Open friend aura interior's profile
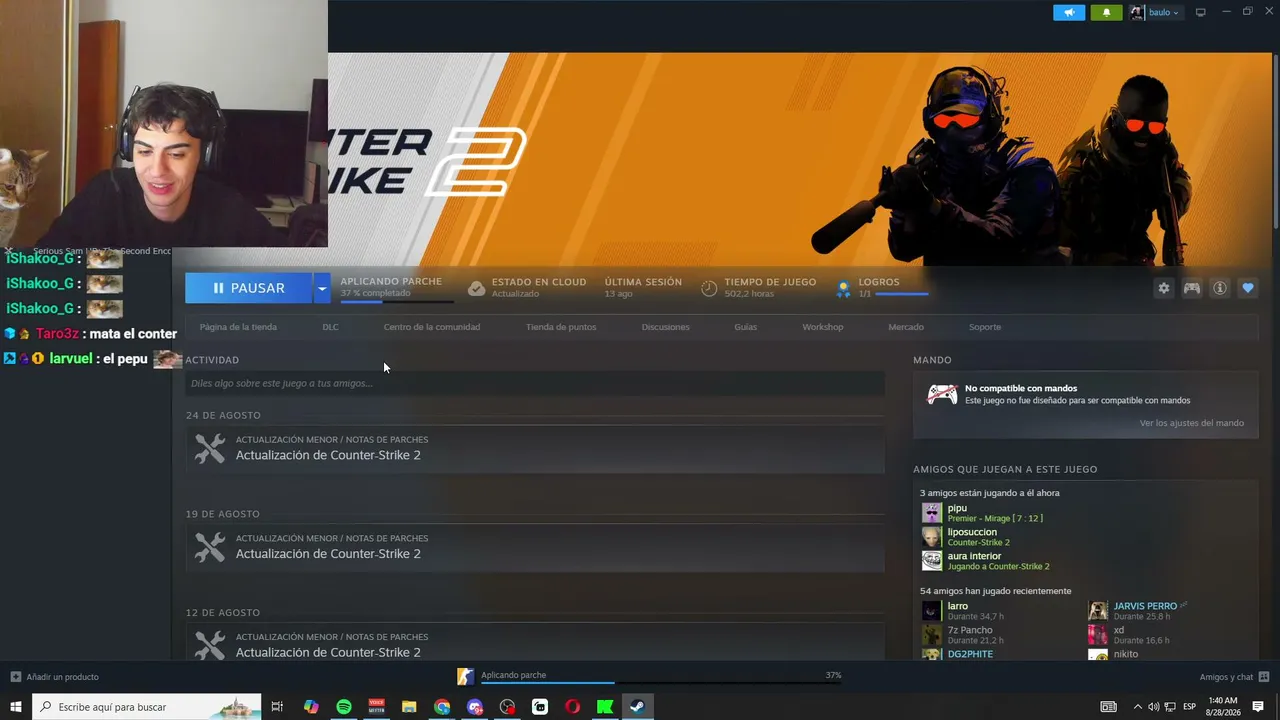 [974, 556]
